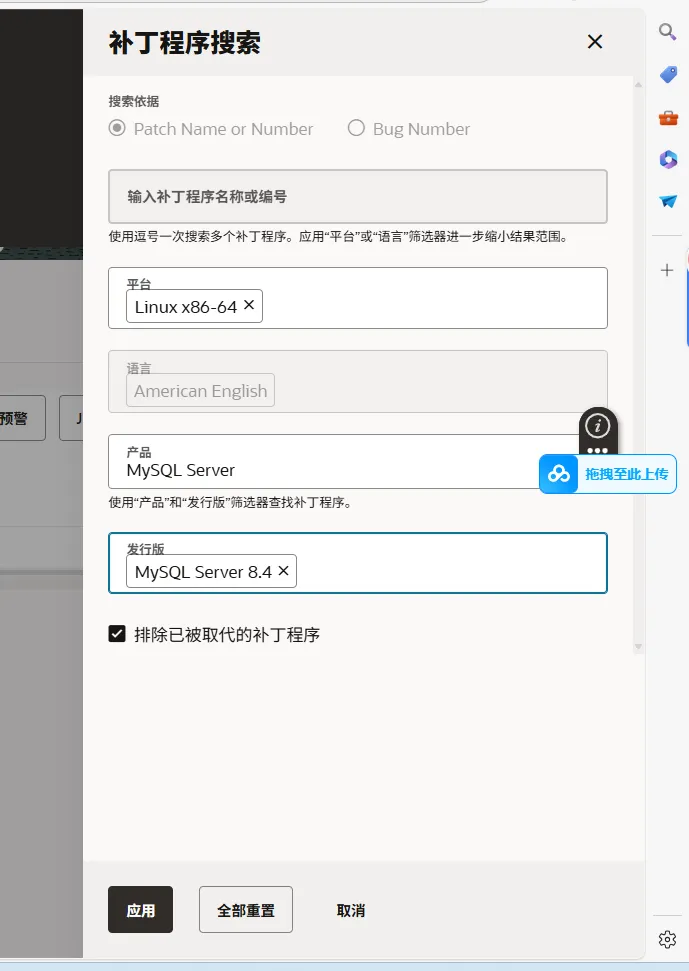Click the American English language chip
The image size is (689, 971).
(x=201, y=391)
